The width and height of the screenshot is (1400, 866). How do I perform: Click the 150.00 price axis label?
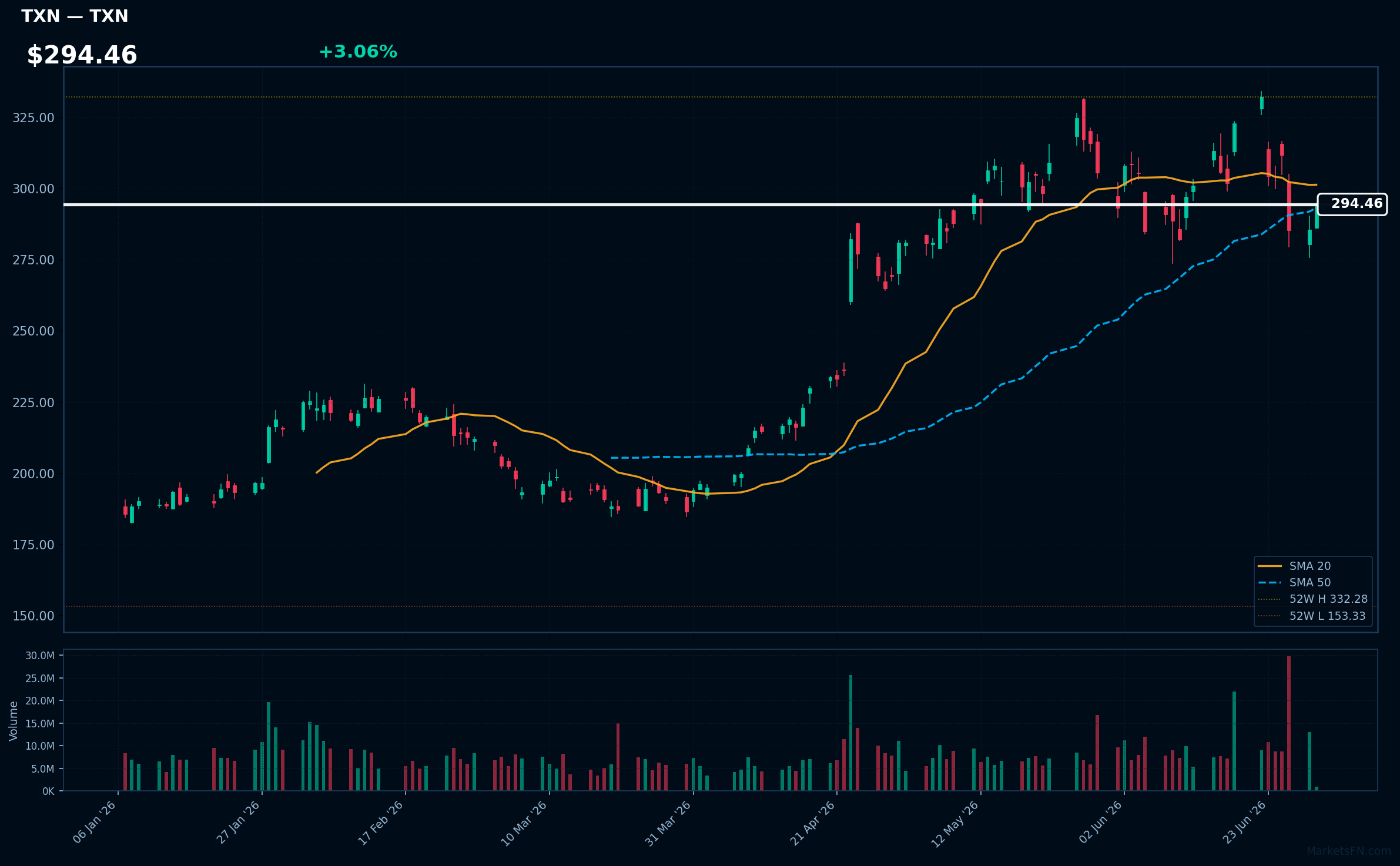[x=34, y=616]
